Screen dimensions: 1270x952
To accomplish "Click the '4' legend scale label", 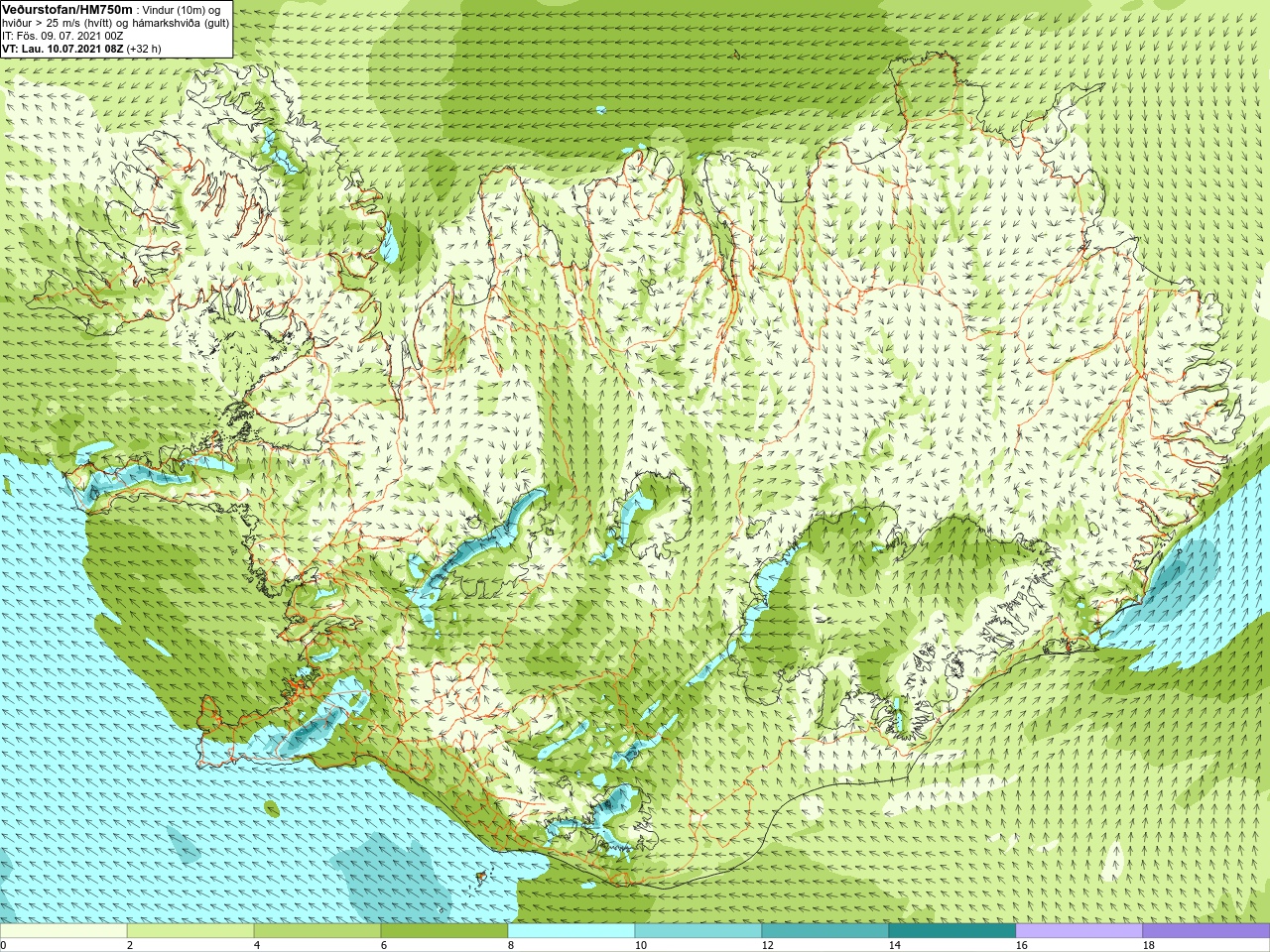I will point(257,945).
